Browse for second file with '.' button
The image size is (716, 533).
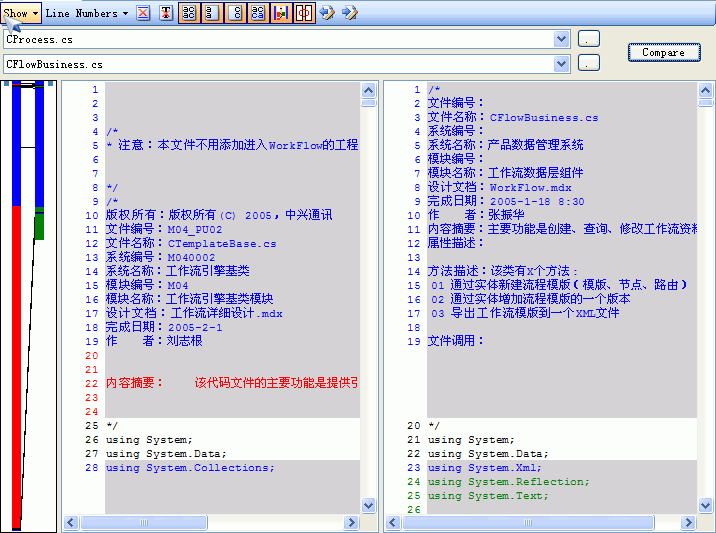tap(589, 63)
